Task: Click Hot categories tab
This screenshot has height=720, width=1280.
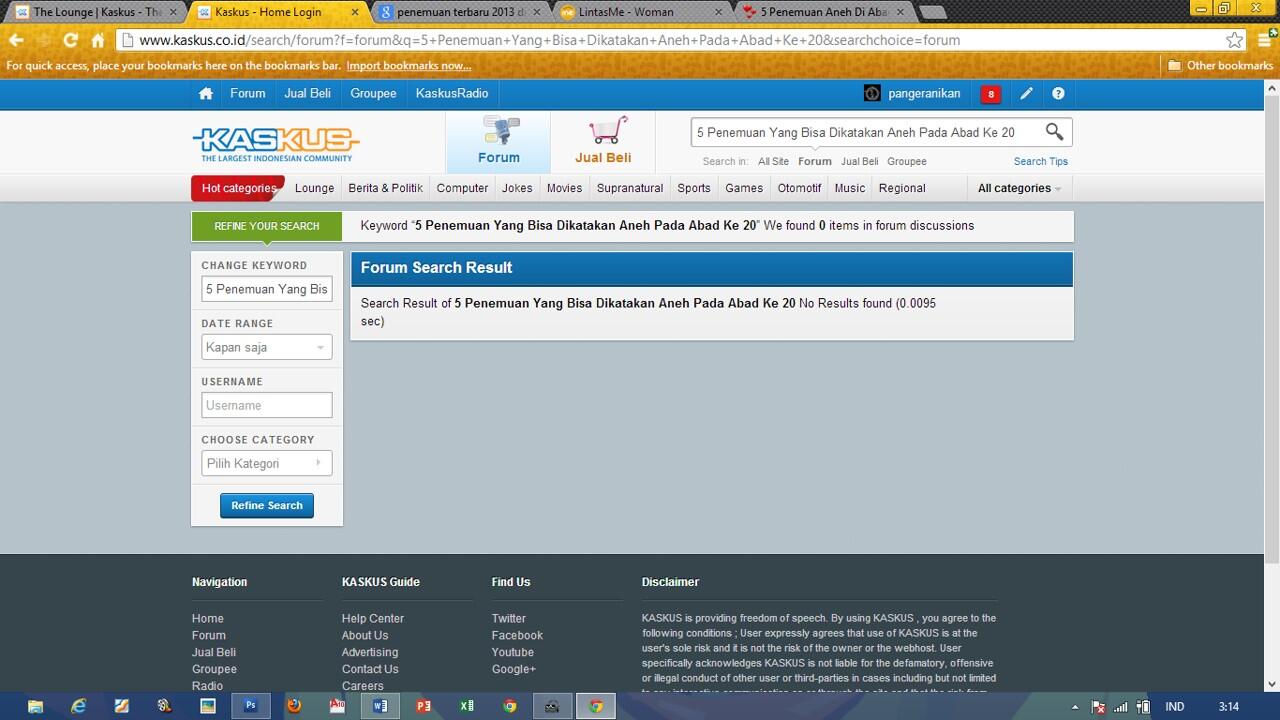Action: click(238, 188)
